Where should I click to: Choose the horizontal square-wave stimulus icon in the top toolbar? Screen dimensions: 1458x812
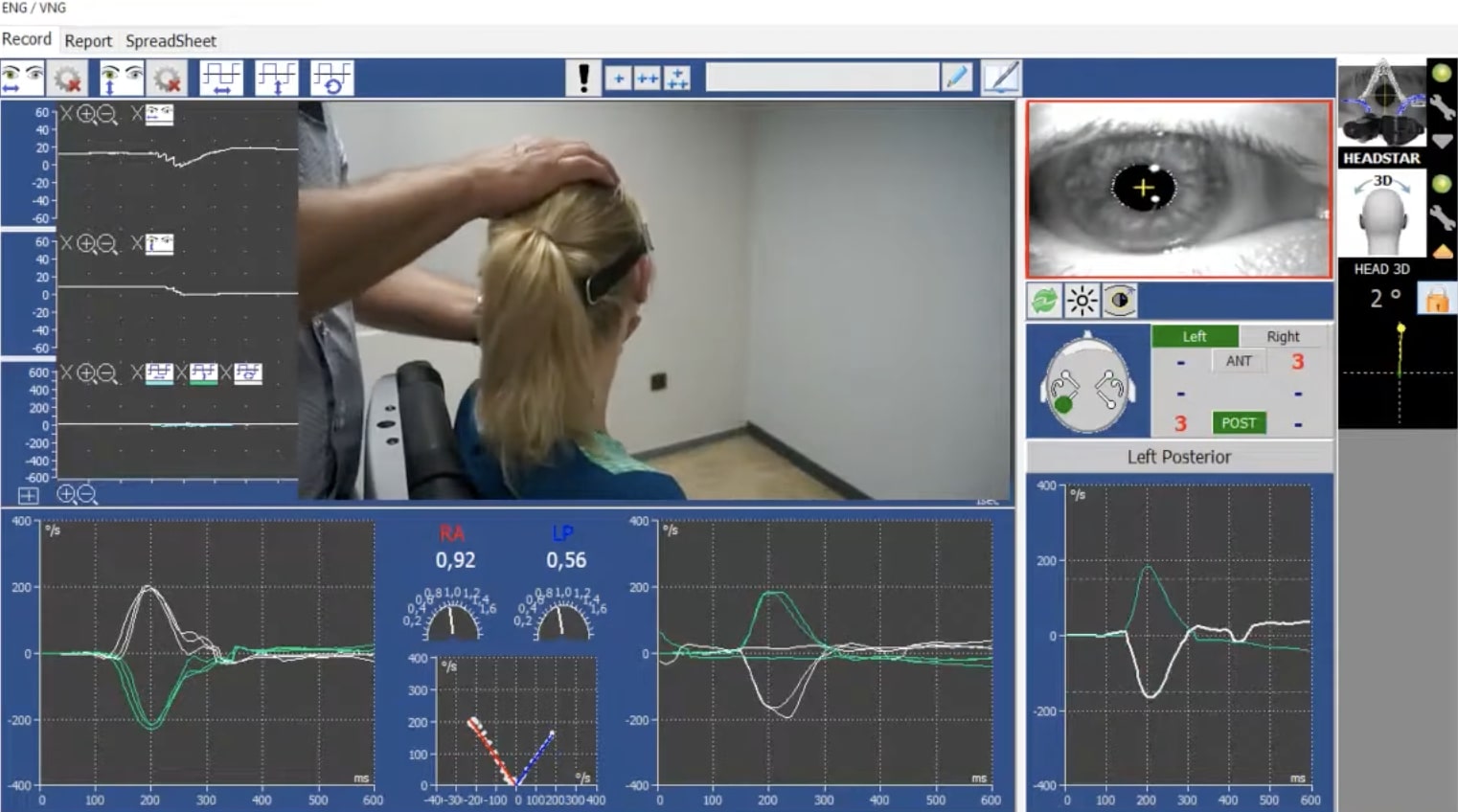221,78
